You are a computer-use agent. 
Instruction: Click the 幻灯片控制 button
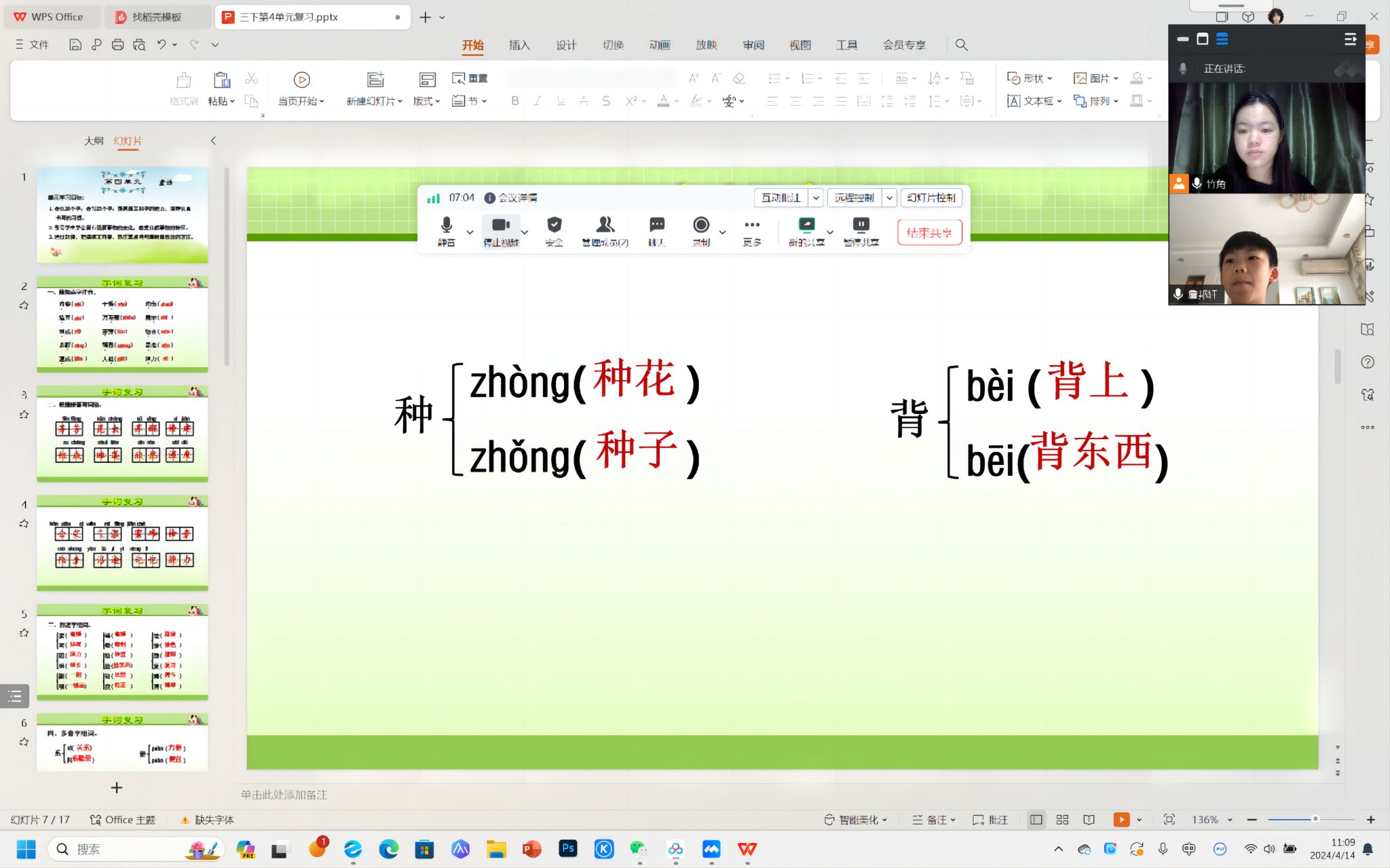[931, 197]
